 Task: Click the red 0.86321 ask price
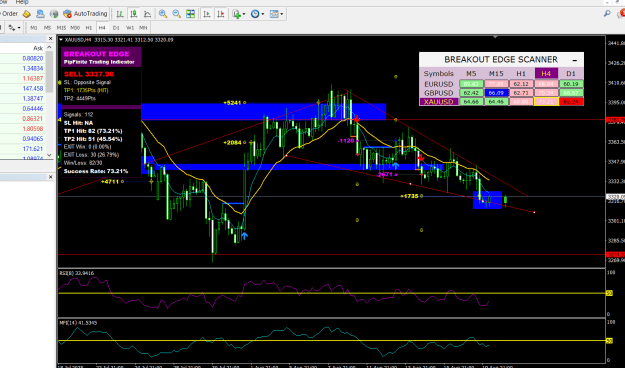(x=33, y=119)
